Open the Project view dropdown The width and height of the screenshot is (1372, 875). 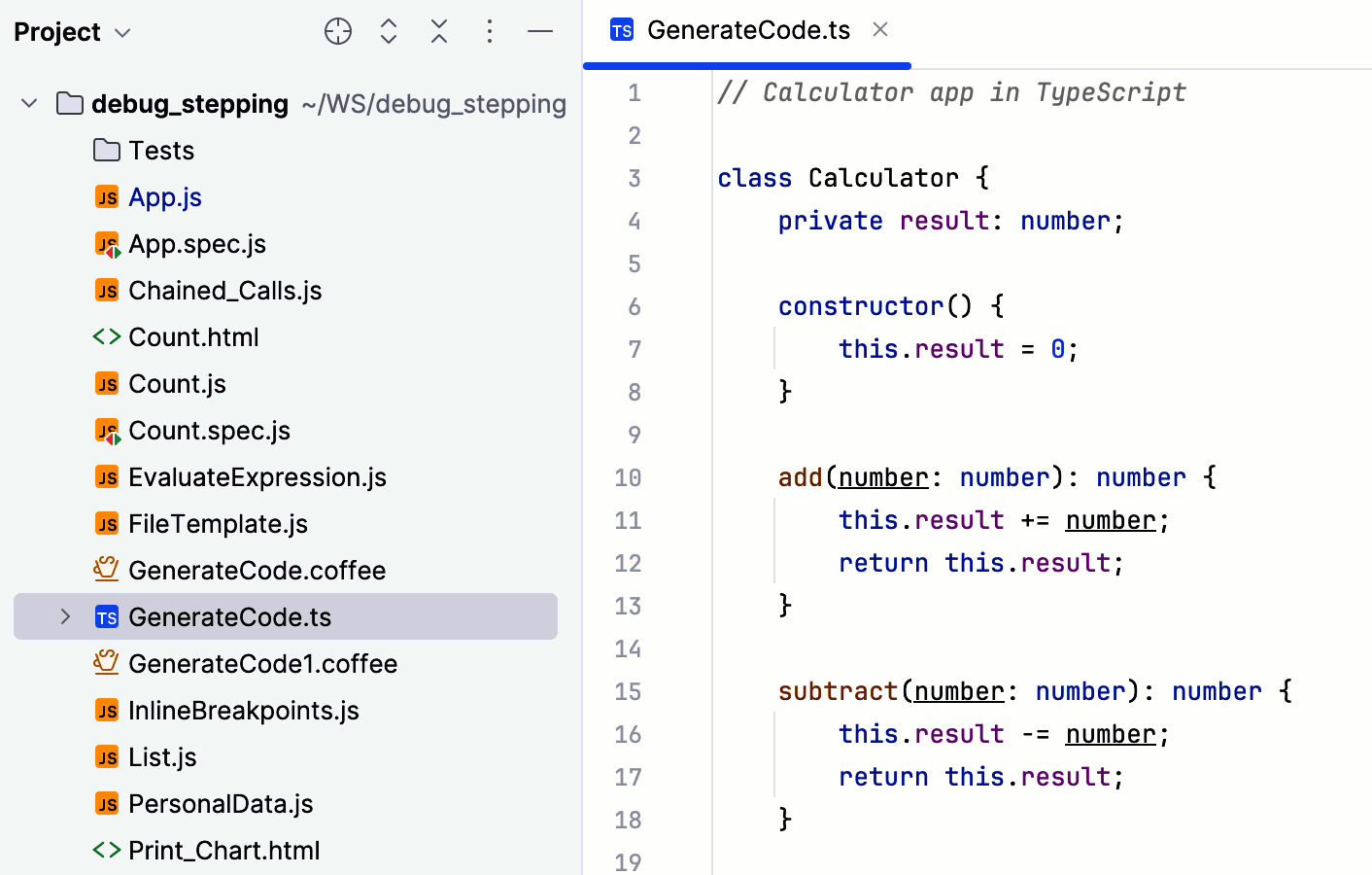(122, 32)
